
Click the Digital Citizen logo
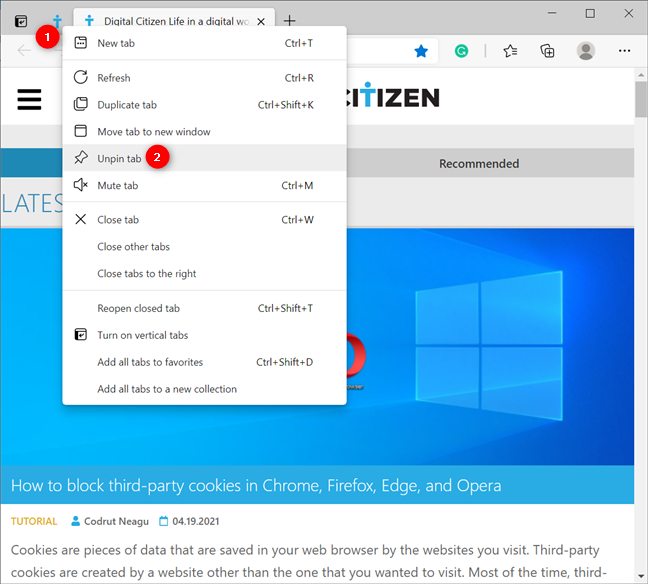click(393, 97)
